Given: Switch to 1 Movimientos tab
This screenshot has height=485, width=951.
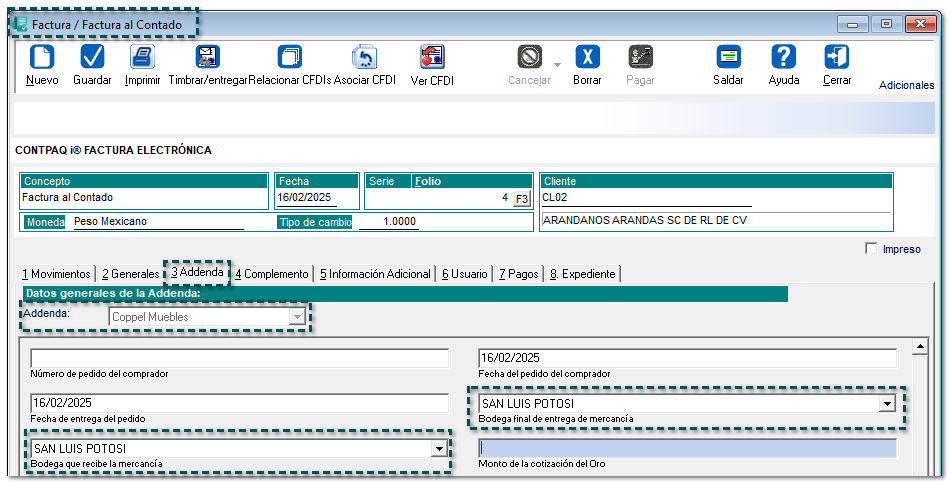Looking at the screenshot, I should (56, 274).
